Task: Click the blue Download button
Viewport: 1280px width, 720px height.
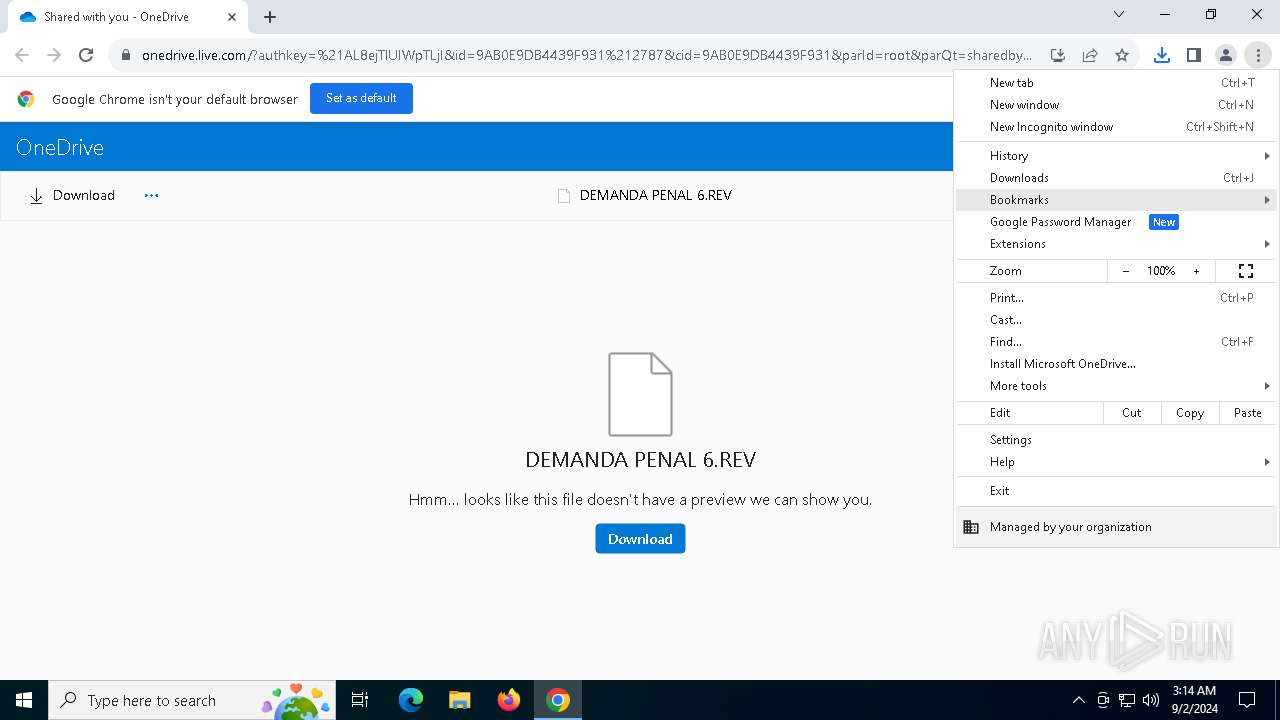Action: pos(640,538)
